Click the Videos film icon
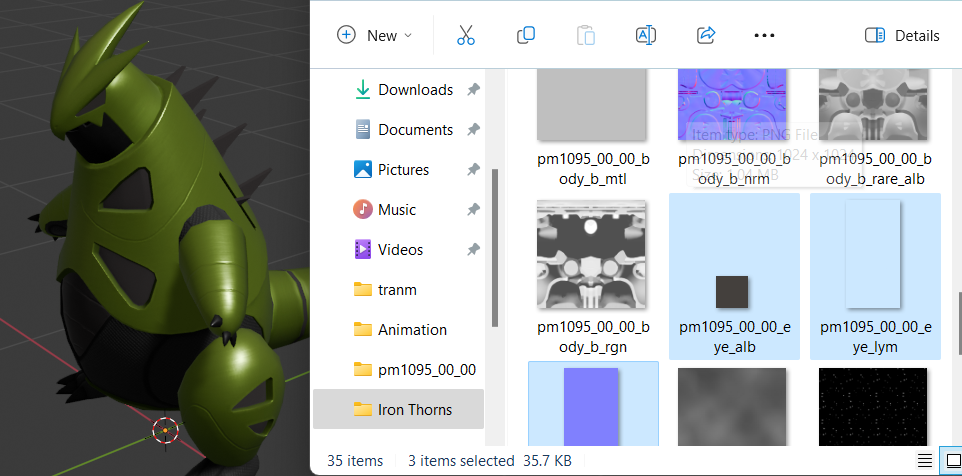This screenshot has width=962, height=476. pyautogui.click(x=363, y=250)
